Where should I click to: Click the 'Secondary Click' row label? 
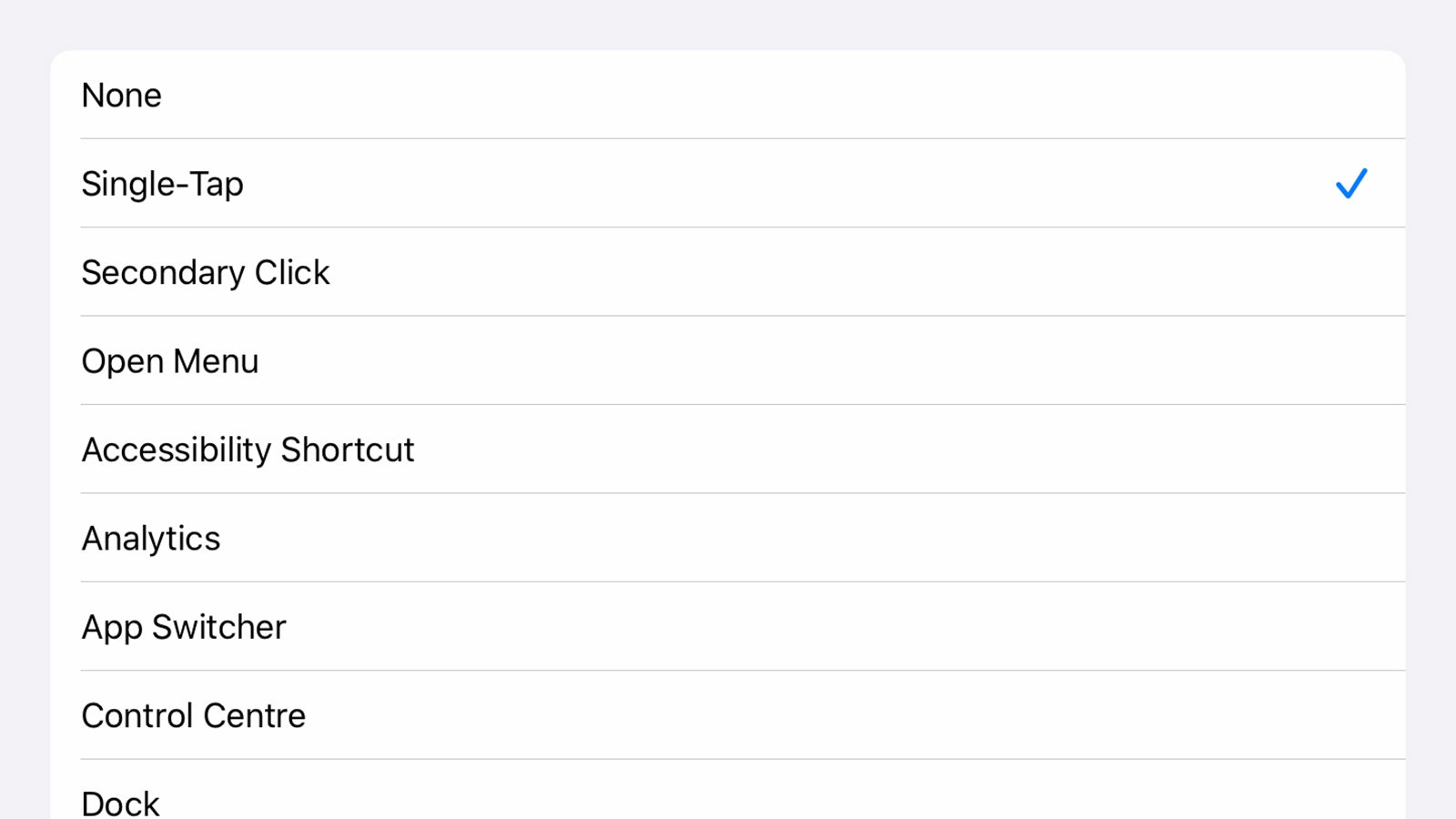(x=206, y=273)
